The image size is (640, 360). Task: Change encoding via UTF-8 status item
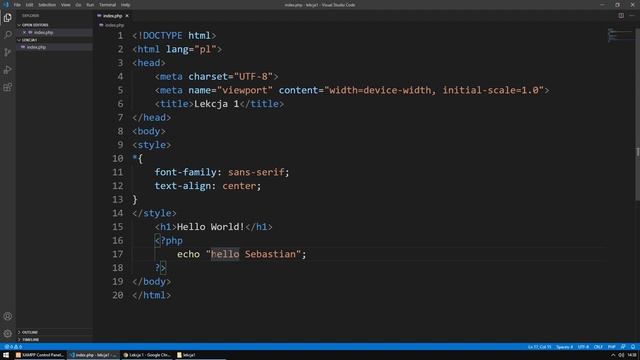point(583,347)
